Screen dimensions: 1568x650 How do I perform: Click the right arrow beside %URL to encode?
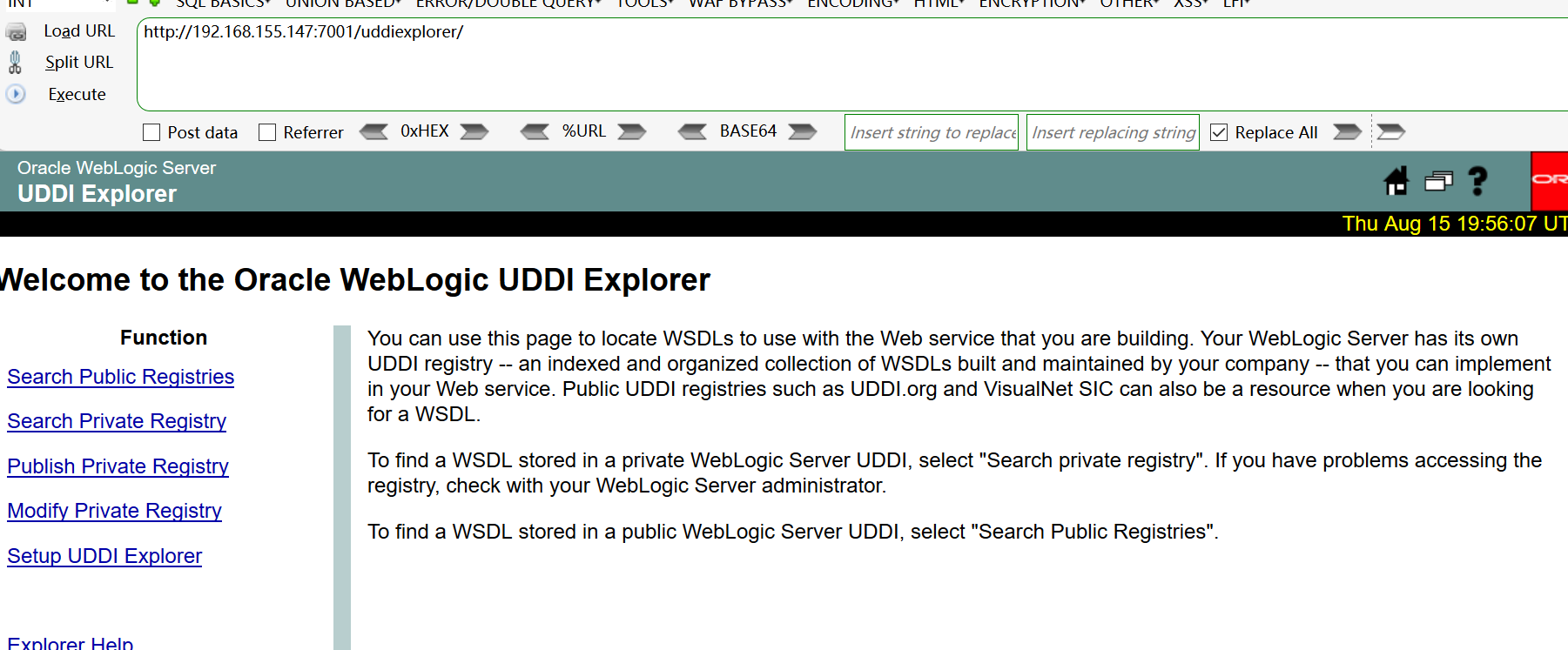[632, 131]
